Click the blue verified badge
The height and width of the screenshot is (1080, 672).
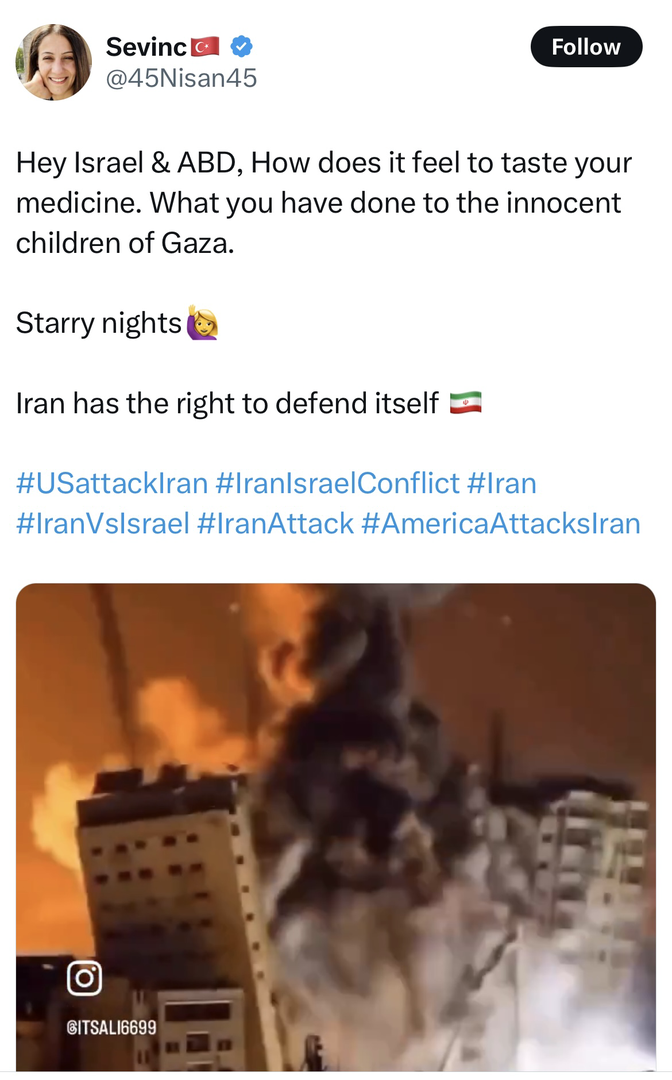click(x=242, y=46)
